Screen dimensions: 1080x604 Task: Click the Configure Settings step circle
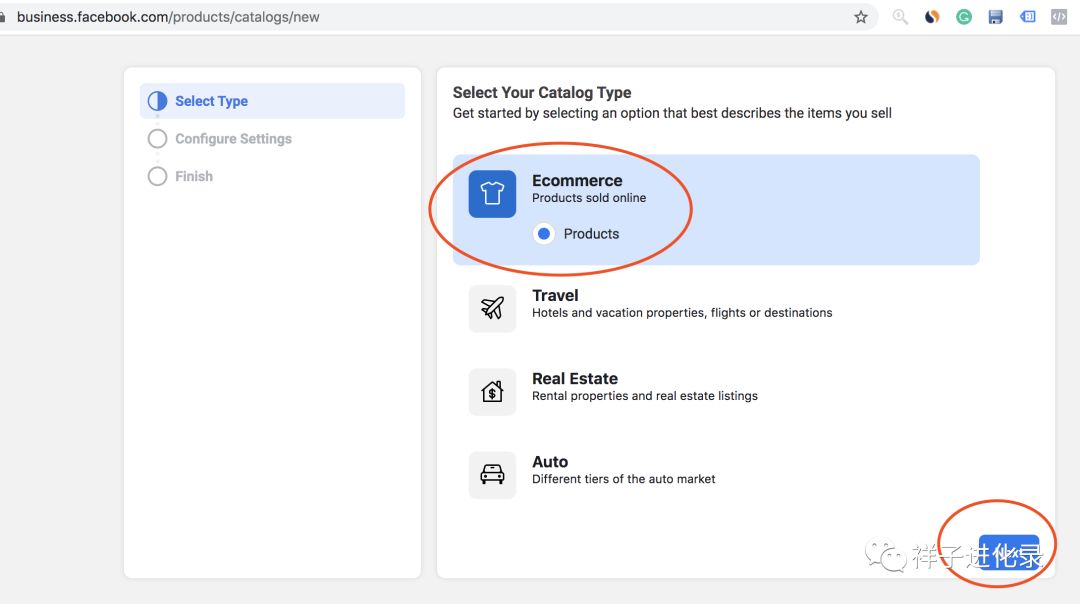pyautogui.click(x=157, y=138)
